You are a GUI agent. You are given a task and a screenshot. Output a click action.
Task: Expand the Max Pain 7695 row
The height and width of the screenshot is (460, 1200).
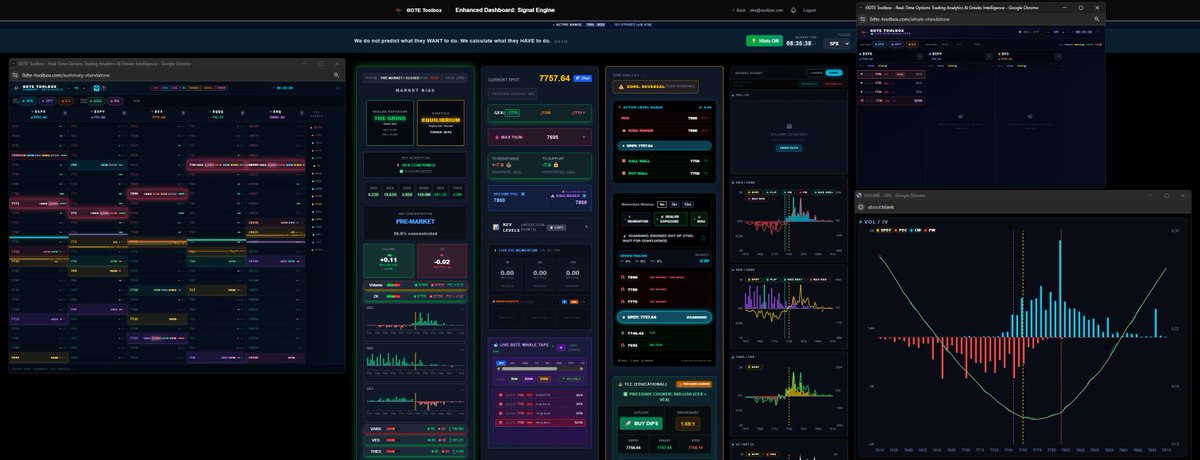(x=541, y=136)
